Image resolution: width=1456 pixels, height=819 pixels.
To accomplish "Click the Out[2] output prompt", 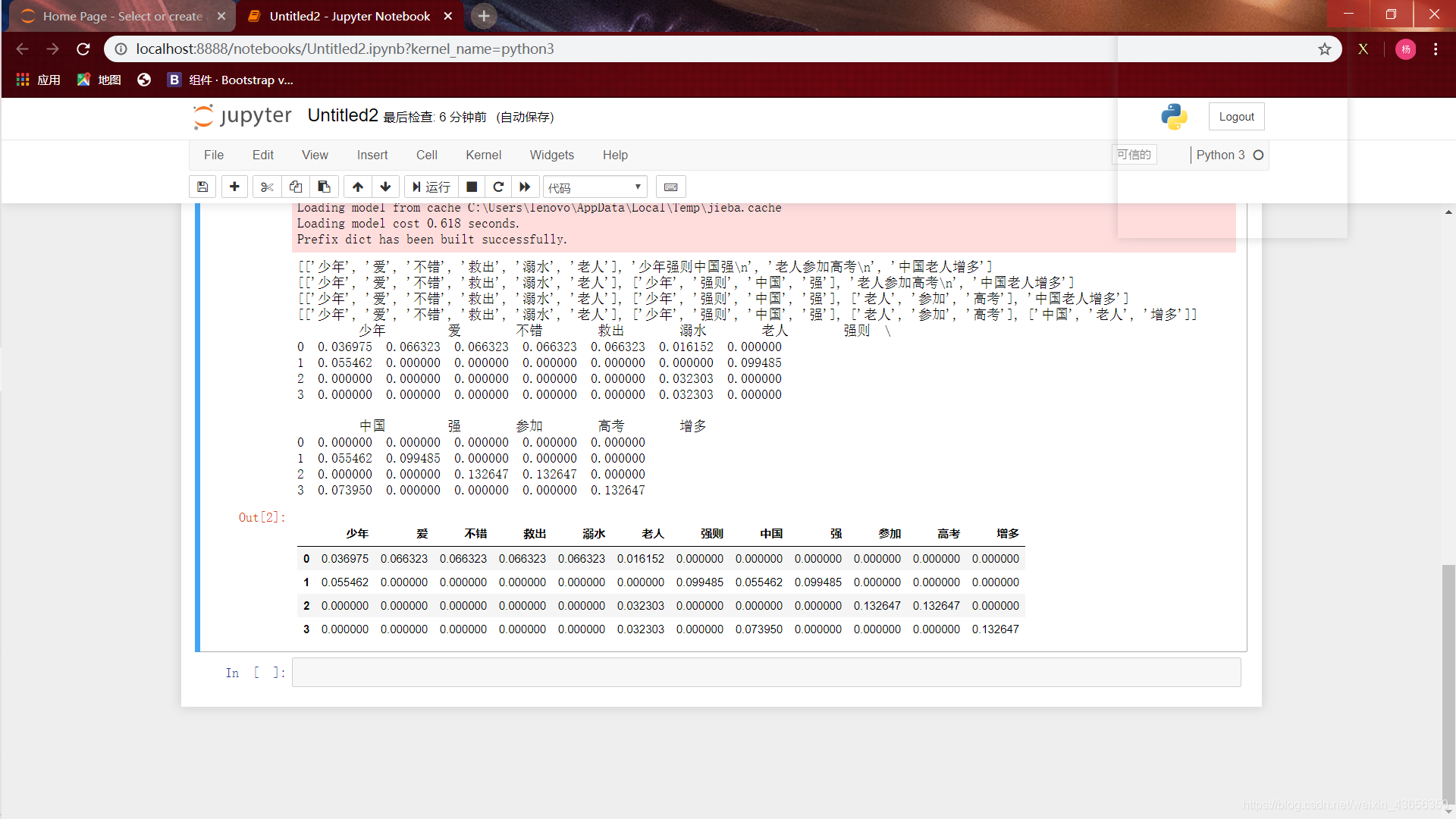I will [262, 517].
